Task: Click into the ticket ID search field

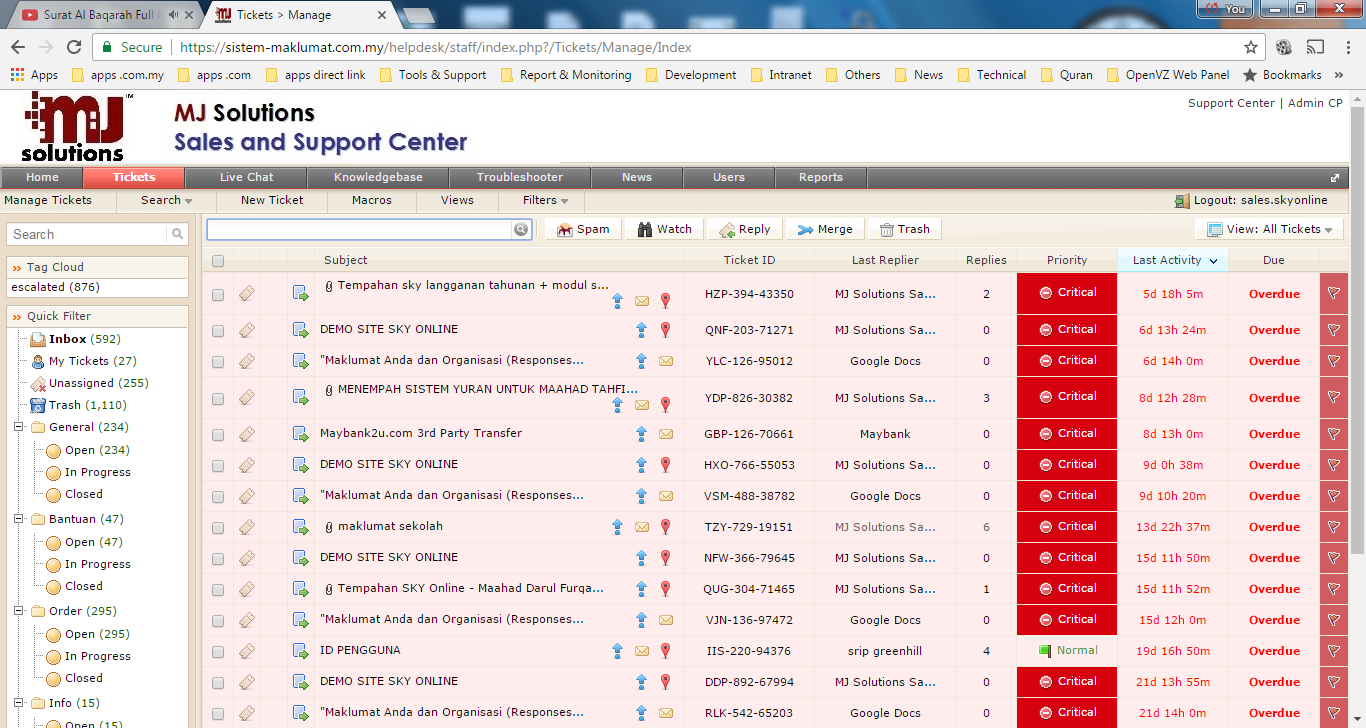Action: coord(360,229)
